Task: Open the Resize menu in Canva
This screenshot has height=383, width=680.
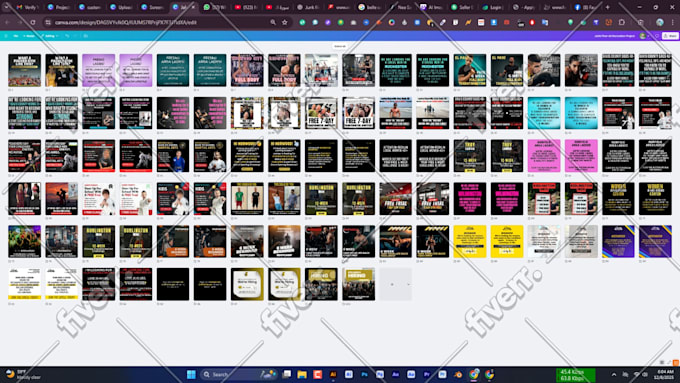Action: [29, 36]
